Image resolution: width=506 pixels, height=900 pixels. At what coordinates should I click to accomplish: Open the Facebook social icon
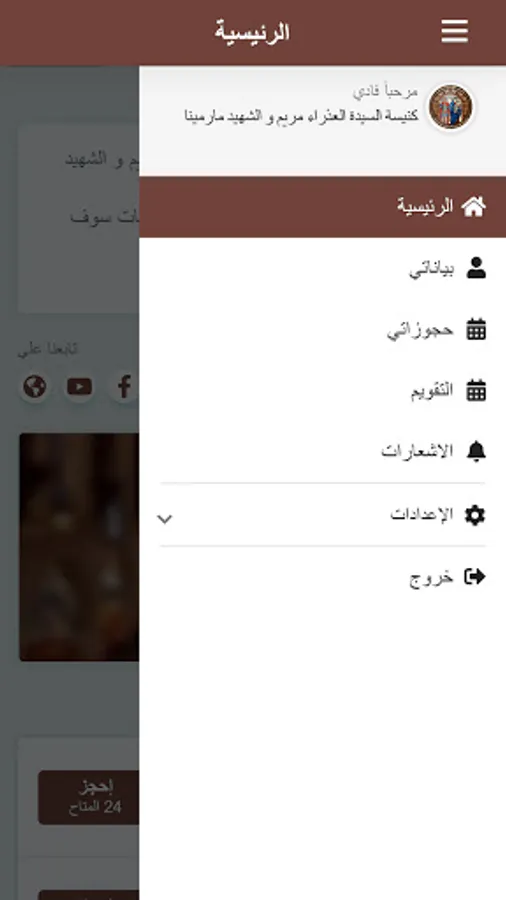click(123, 387)
